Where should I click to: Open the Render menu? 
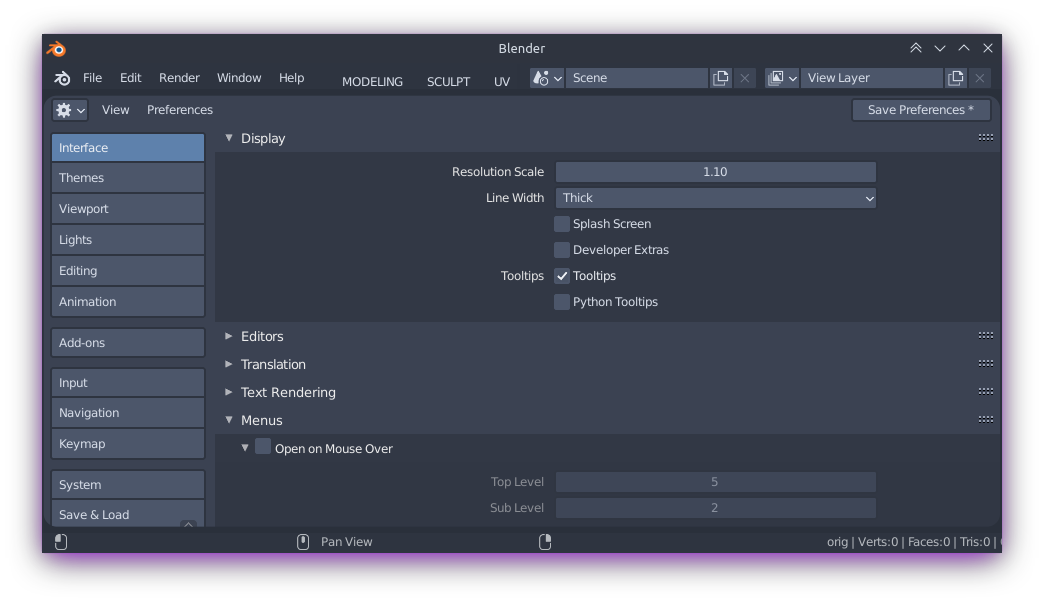tap(179, 78)
